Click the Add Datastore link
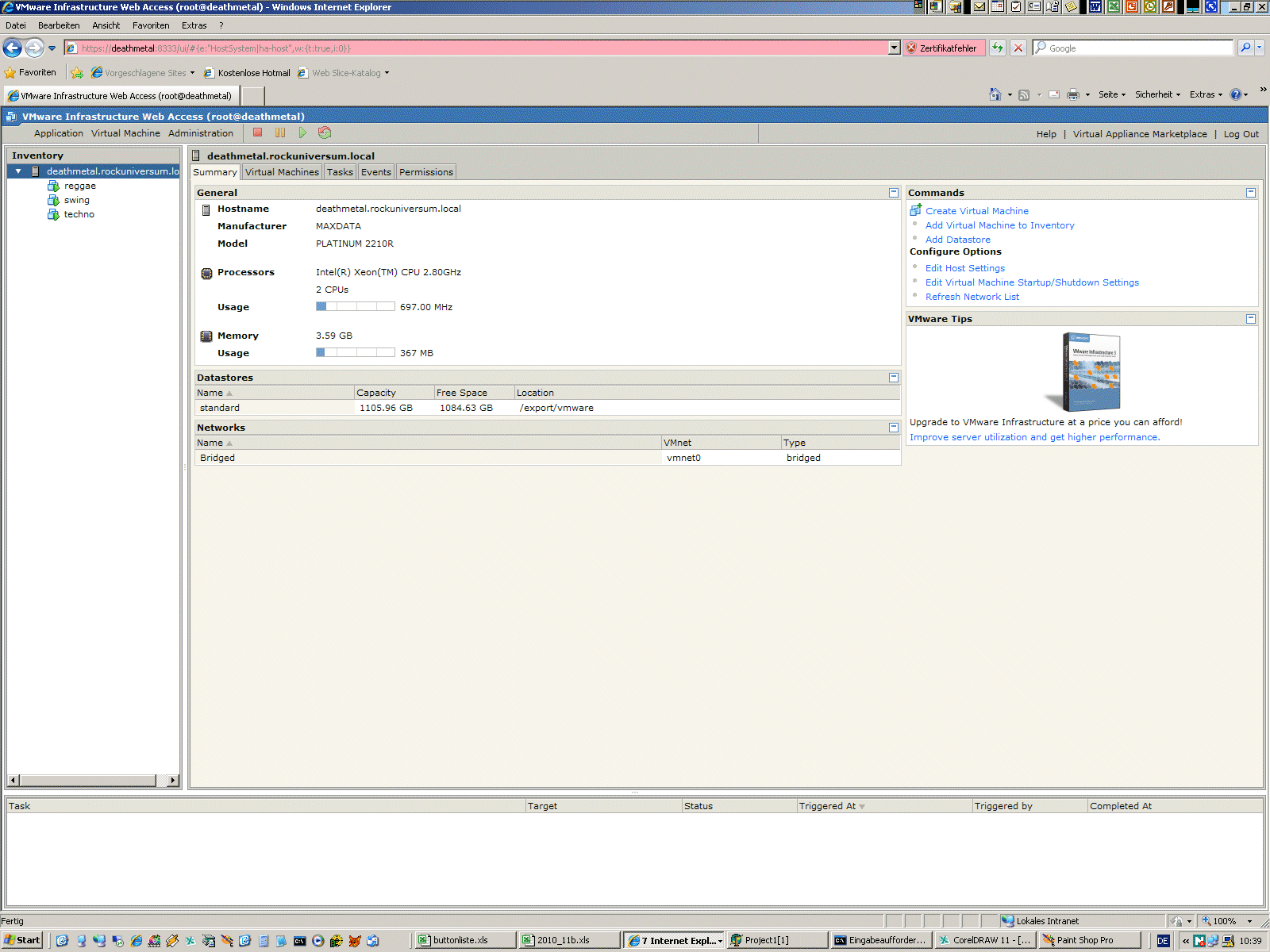 [958, 240]
